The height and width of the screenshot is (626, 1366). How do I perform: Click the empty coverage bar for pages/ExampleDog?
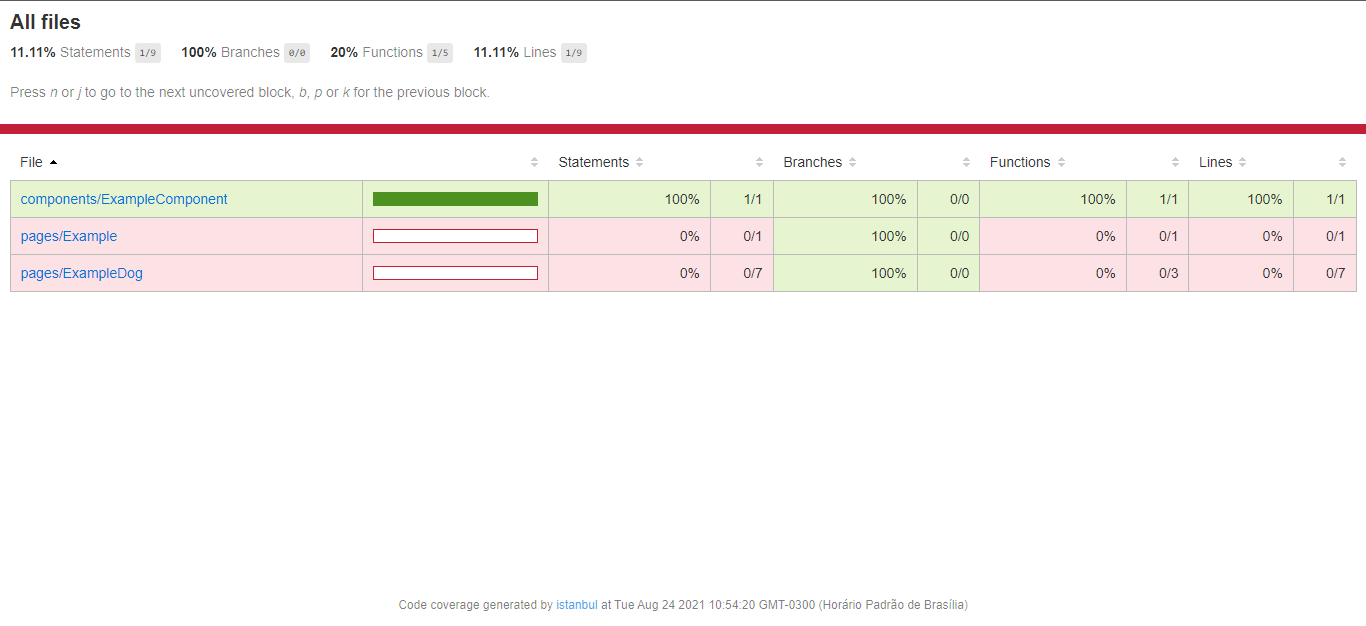[455, 272]
